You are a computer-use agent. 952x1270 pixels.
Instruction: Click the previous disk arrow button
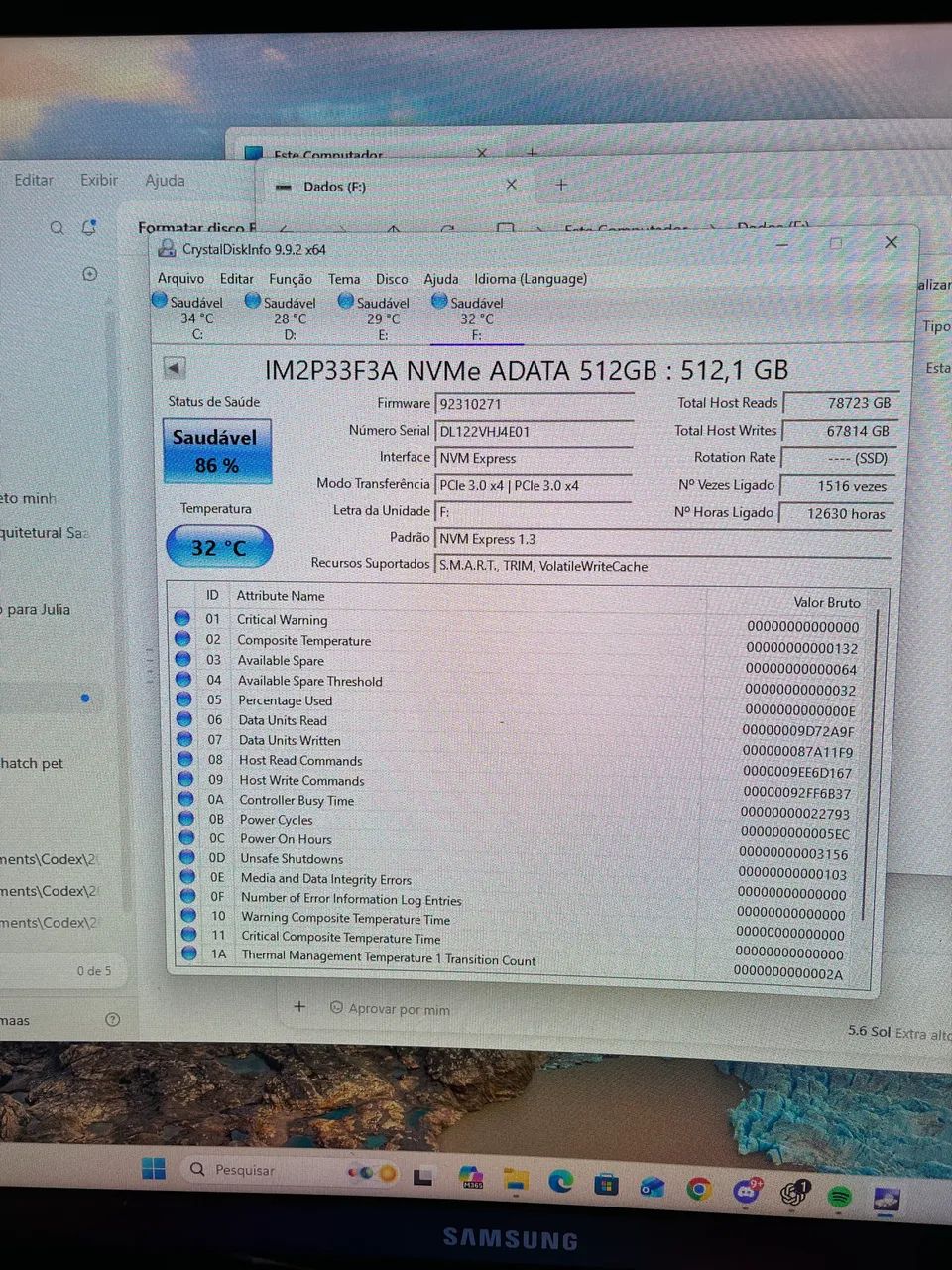click(175, 368)
